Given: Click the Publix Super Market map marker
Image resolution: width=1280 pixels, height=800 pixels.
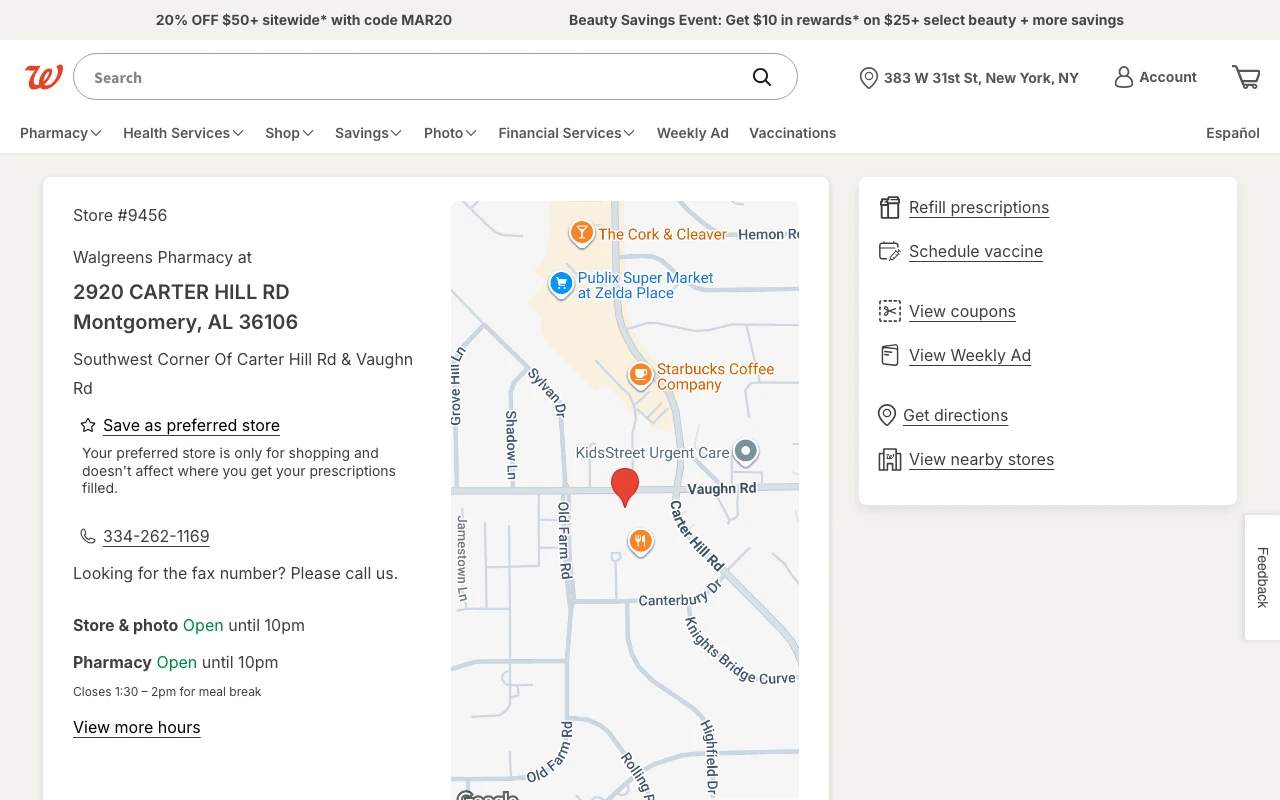Looking at the screenshot, I should [562, 284].
